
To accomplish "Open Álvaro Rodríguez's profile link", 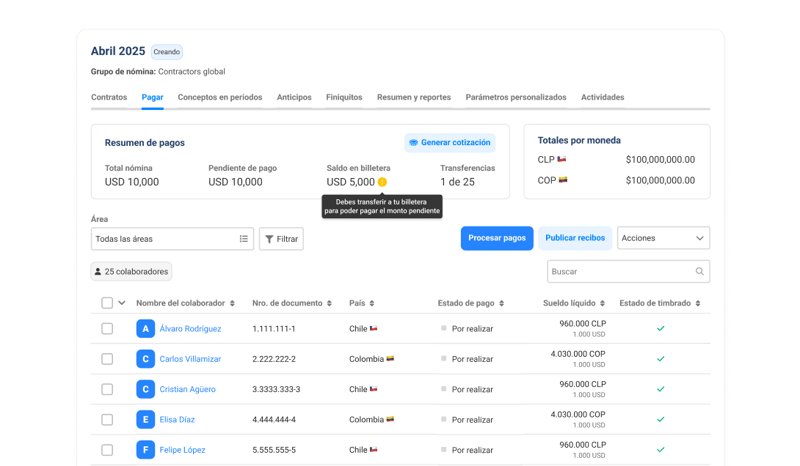I will 190,329.
